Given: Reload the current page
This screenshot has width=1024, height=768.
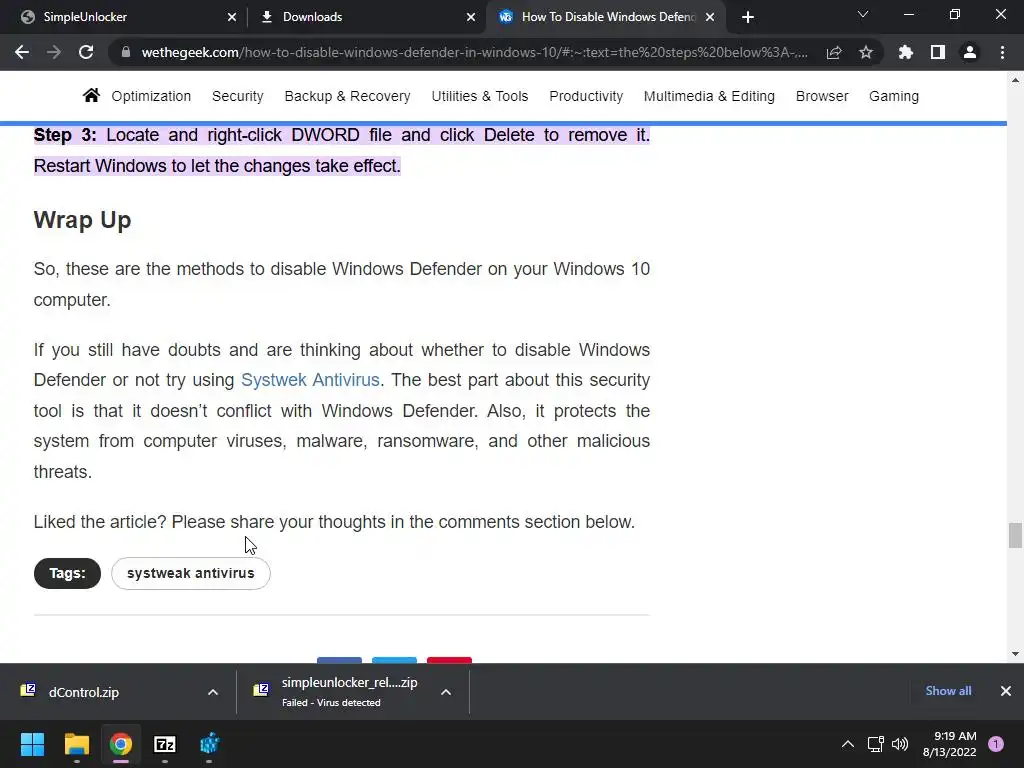Looking at the screenshot, I should click(86, 52).
